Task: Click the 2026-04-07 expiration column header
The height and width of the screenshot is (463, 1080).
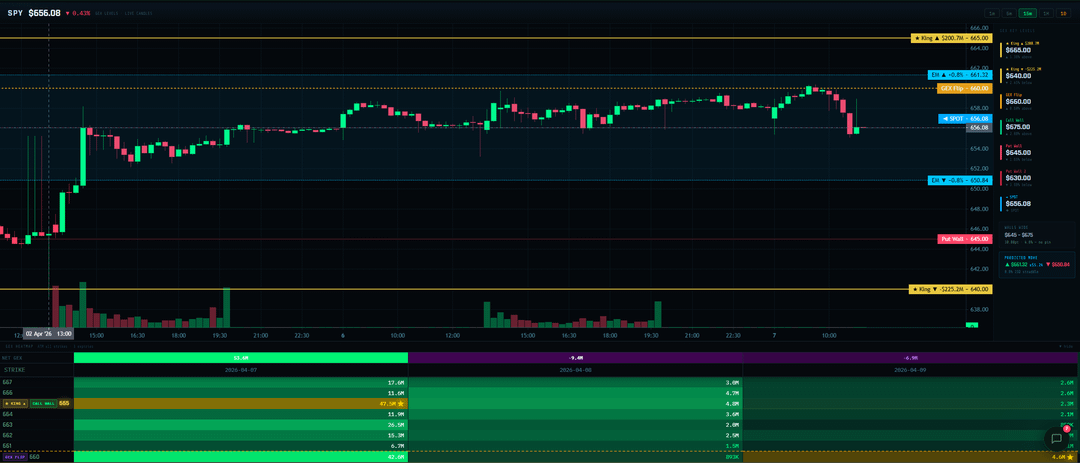Action: pos(241,368)
